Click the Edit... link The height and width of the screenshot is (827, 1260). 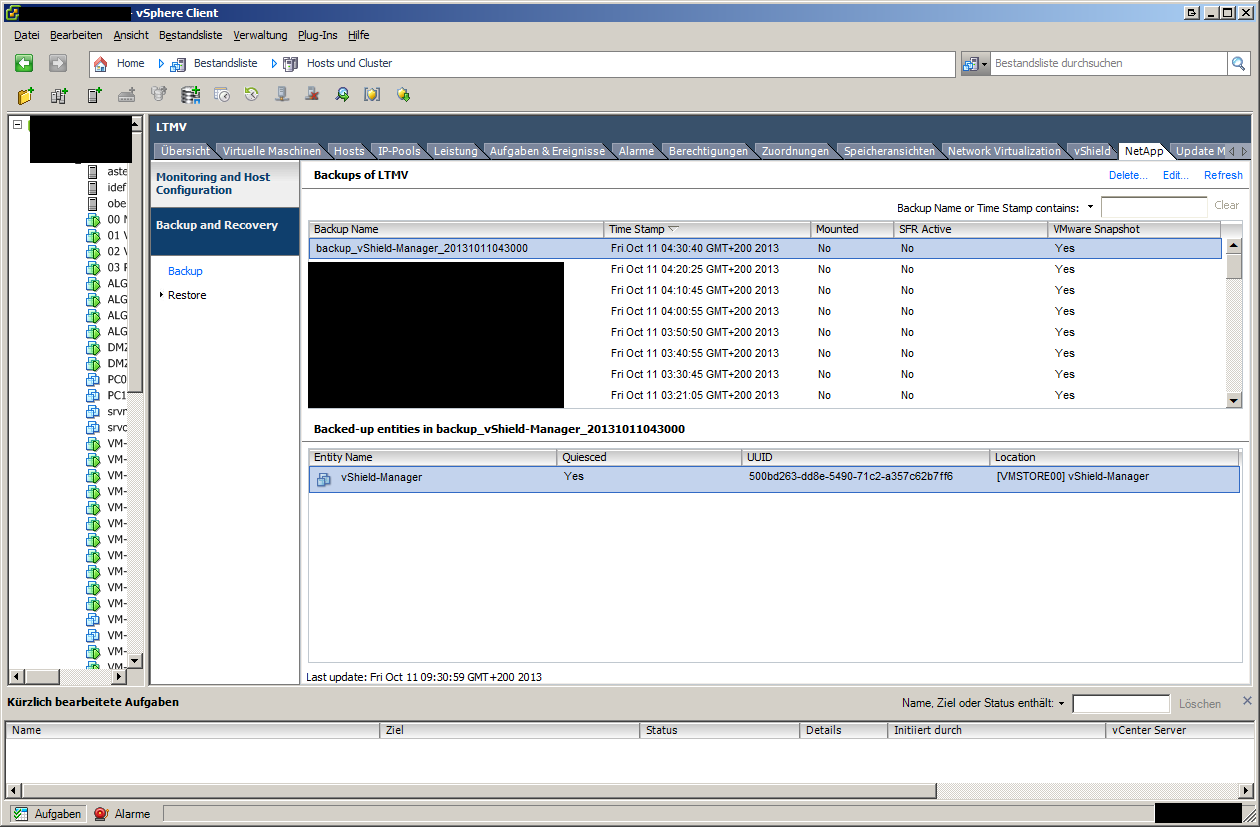click(x=1175, y=175)
